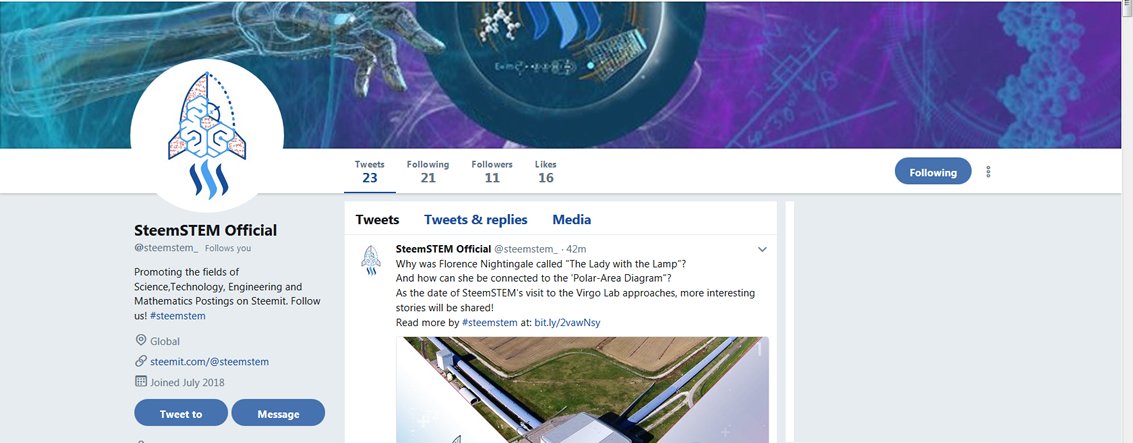This screenshot has width=1133, height=443.
Task: View the 21 Following list
Action: pos(428,171)
